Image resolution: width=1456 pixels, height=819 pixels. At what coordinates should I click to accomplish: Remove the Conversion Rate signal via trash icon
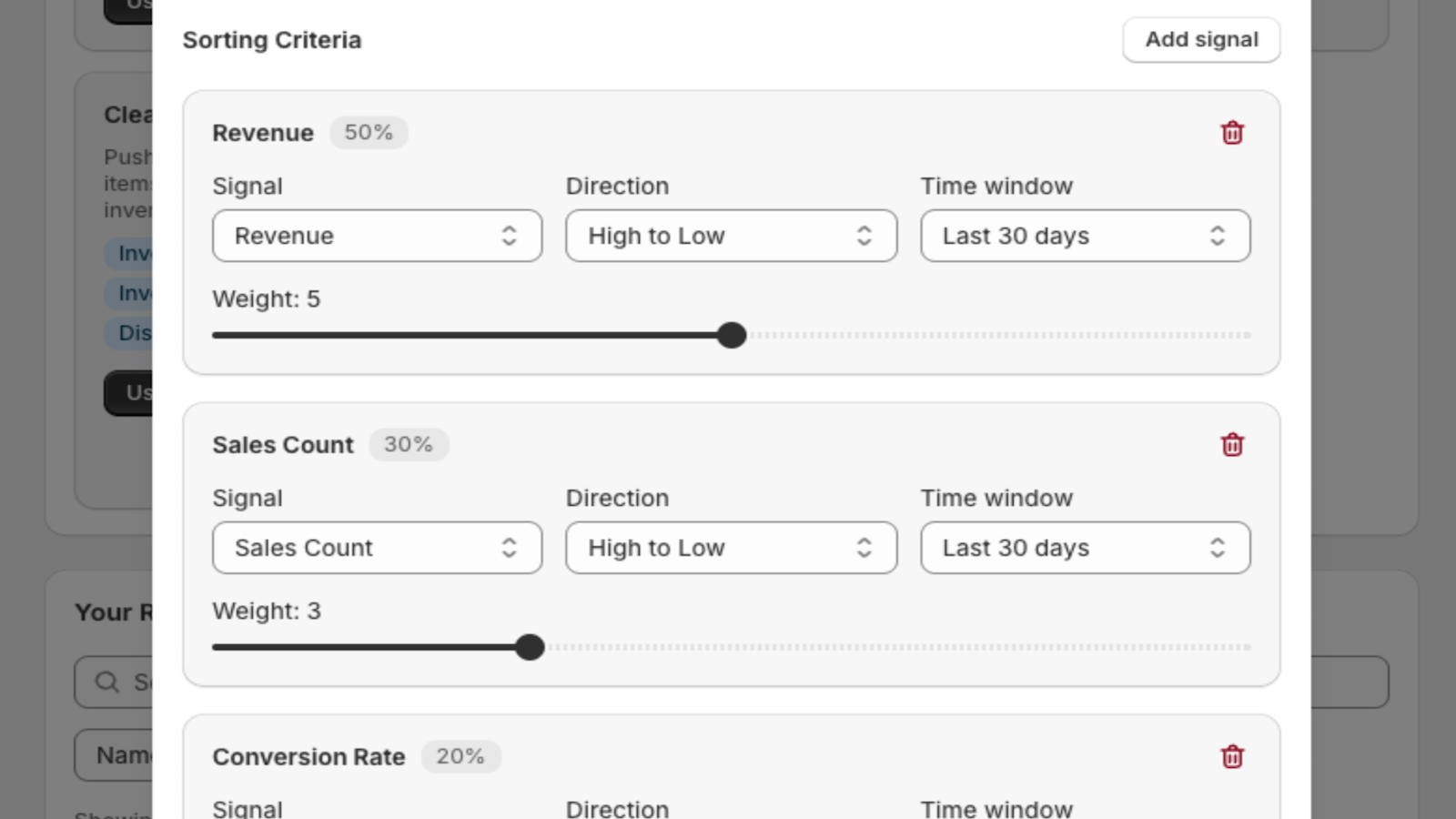tap(1232, 757)
